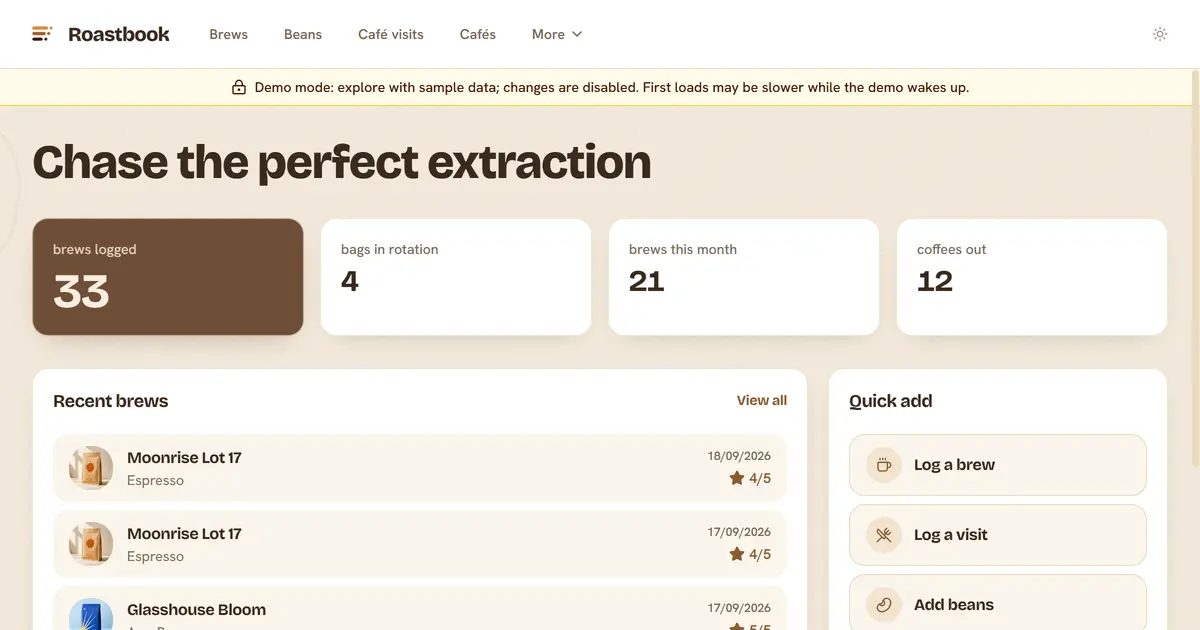Open the first Moonrise Lot 17 bag thumbnail

(91, 468)
